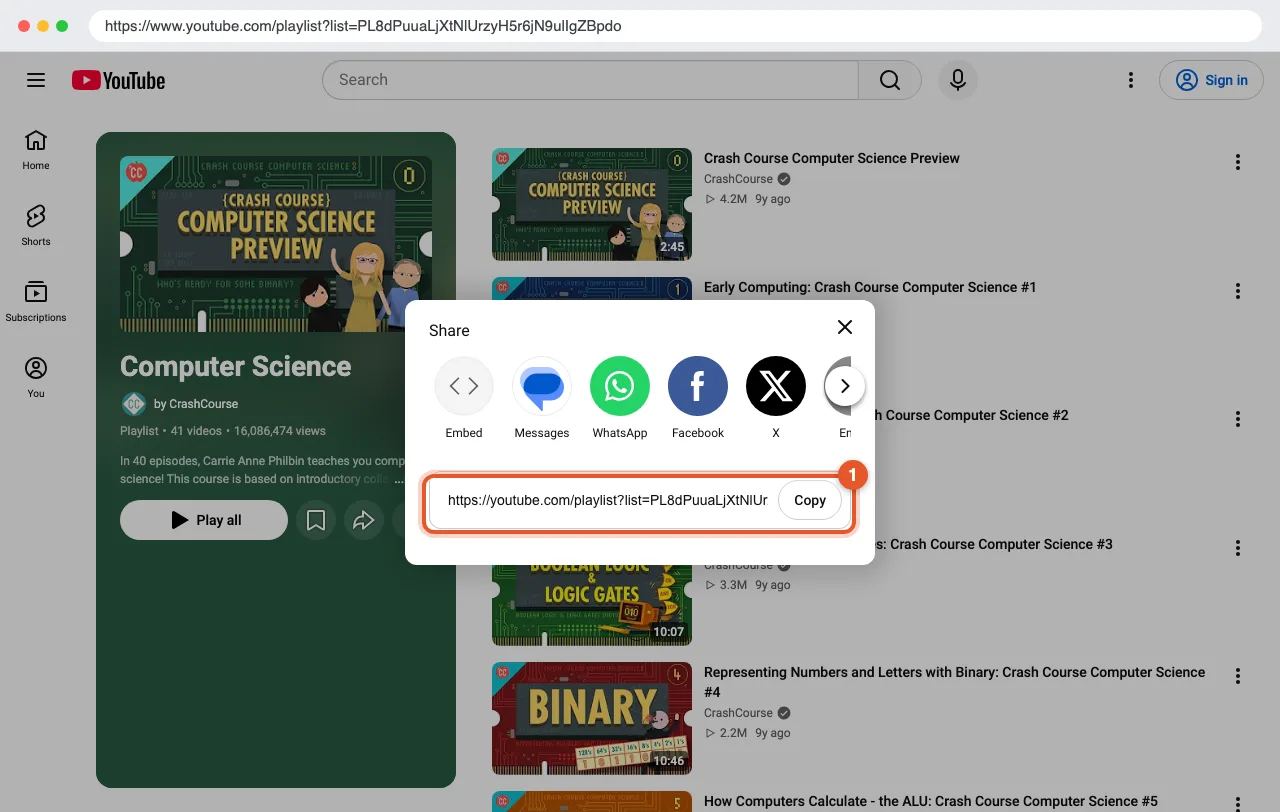1280x812 pixels.
Task: Click the search magnifier button
Action: tap(890, 80)
